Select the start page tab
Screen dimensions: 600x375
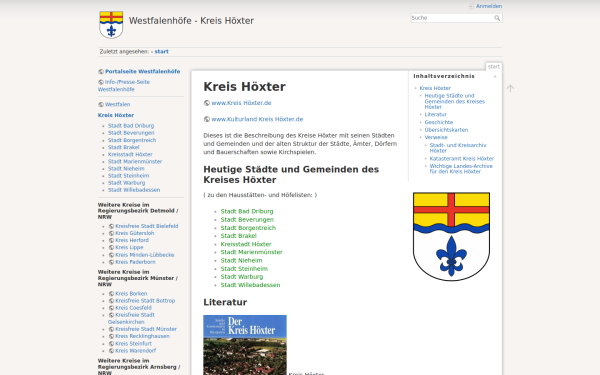[494, 67]
